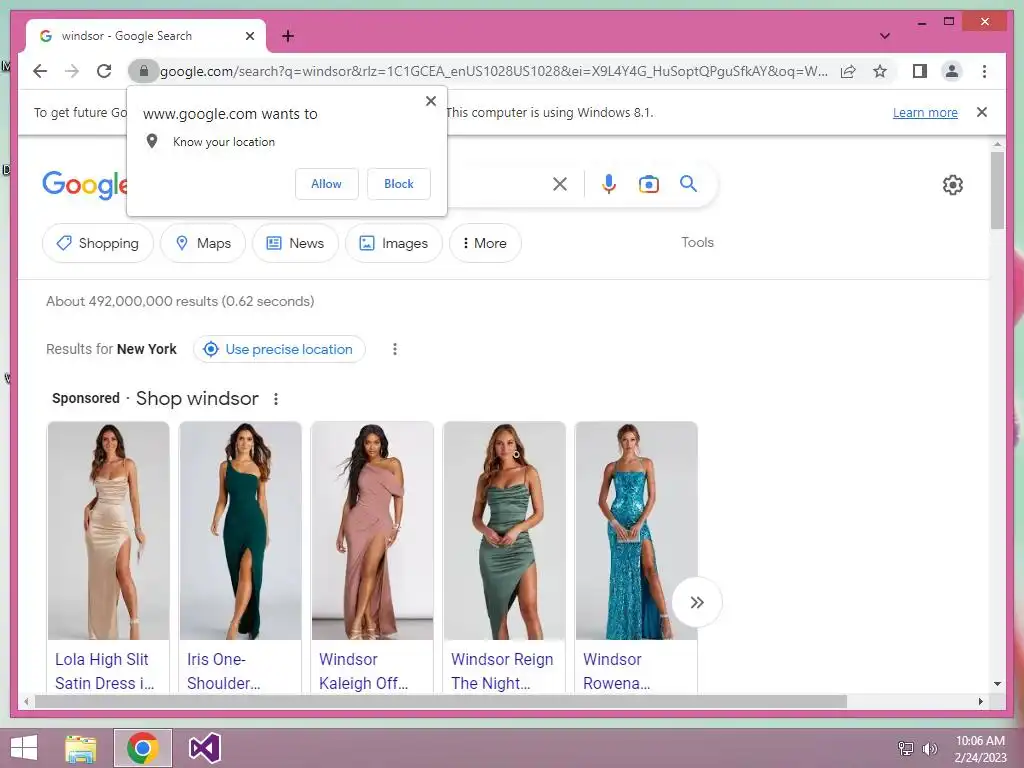Image resolution: width=1024 pixels, height=768 pixels.
Task: Click Use precise location button
Action: pyautogui.click(x=279, y=349)
